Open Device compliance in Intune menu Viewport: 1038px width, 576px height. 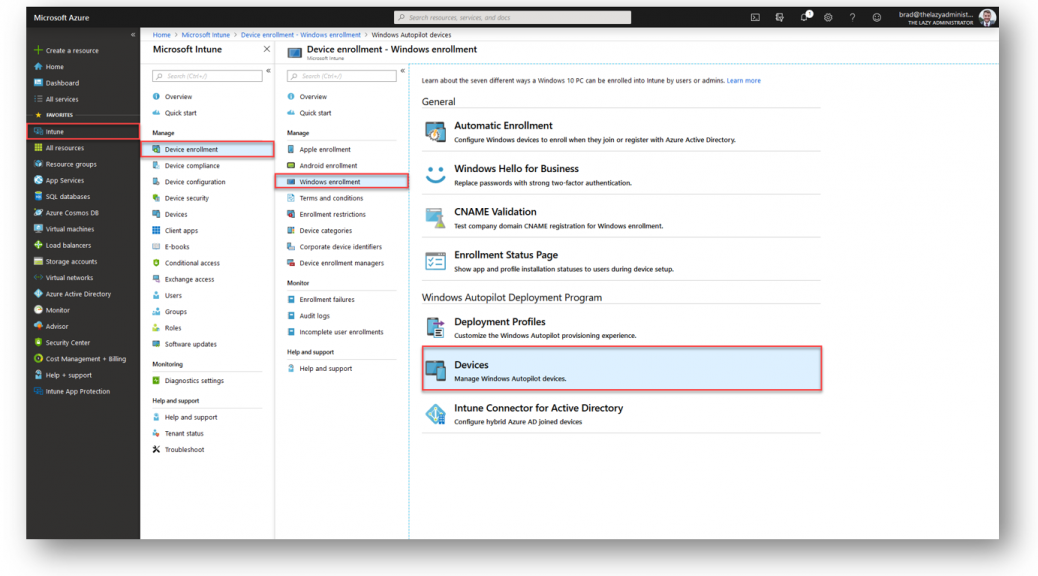[192, 166]
